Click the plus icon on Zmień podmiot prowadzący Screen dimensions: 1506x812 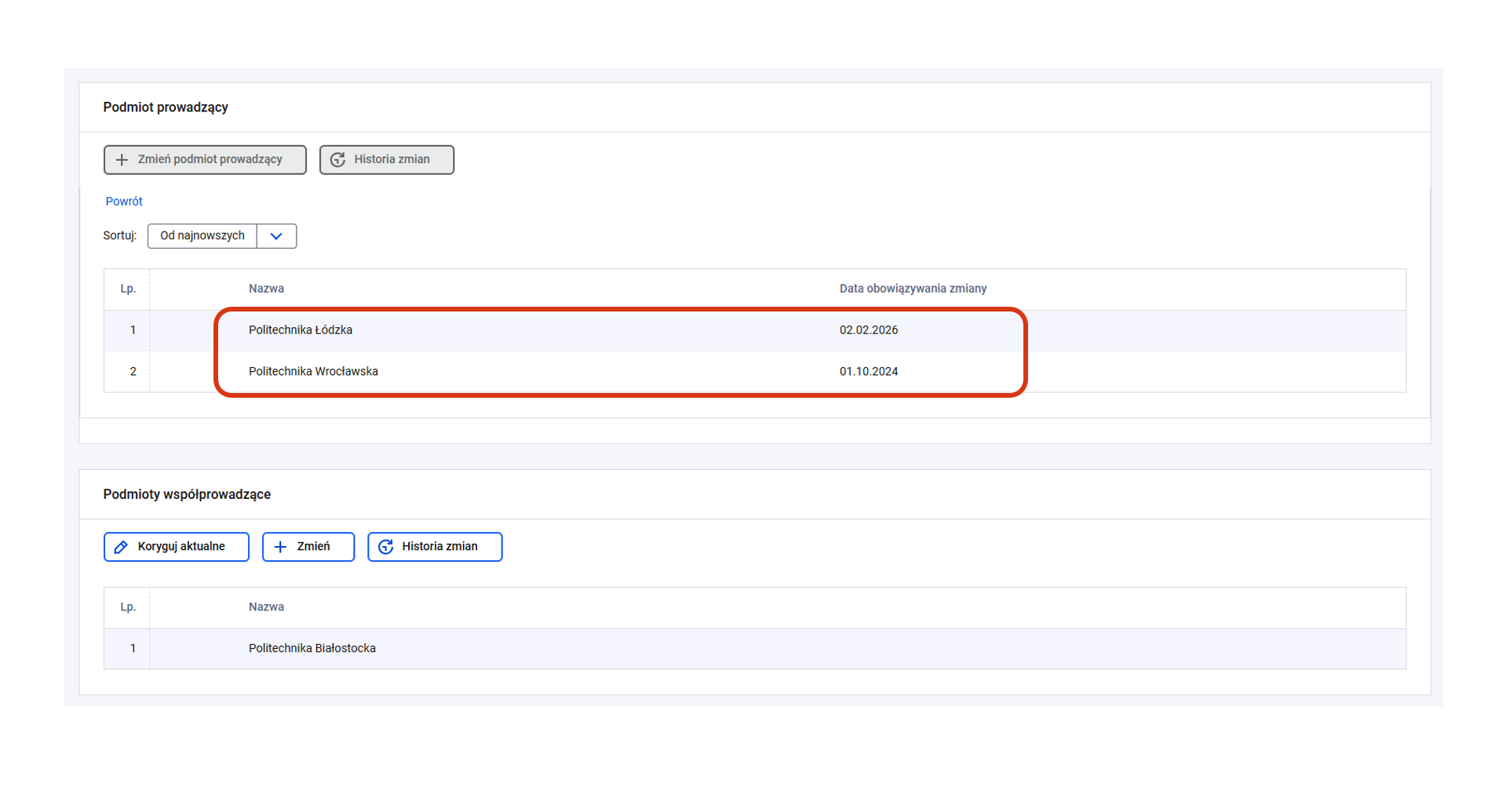(x=122, y=160)
